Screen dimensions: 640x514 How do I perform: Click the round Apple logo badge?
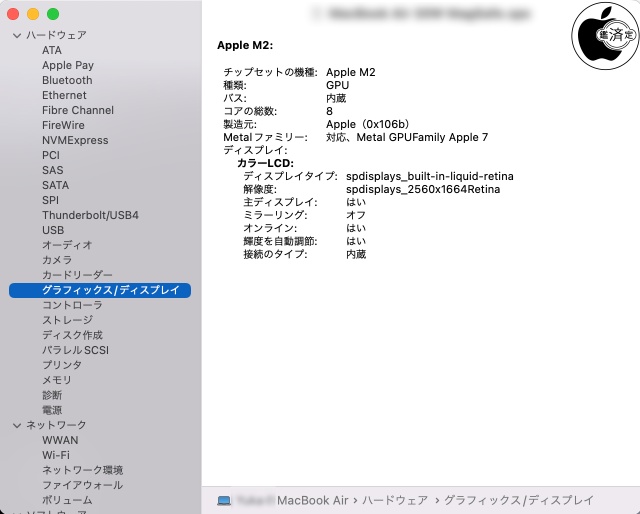coord(604,33)
